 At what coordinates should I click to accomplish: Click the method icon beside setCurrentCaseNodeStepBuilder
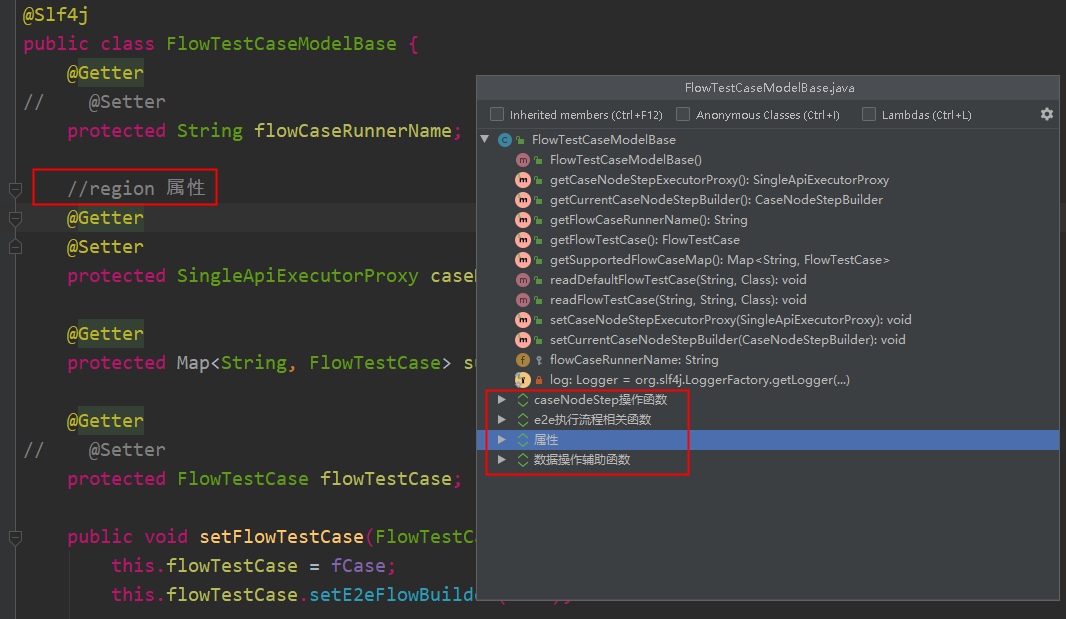point(522,339)
